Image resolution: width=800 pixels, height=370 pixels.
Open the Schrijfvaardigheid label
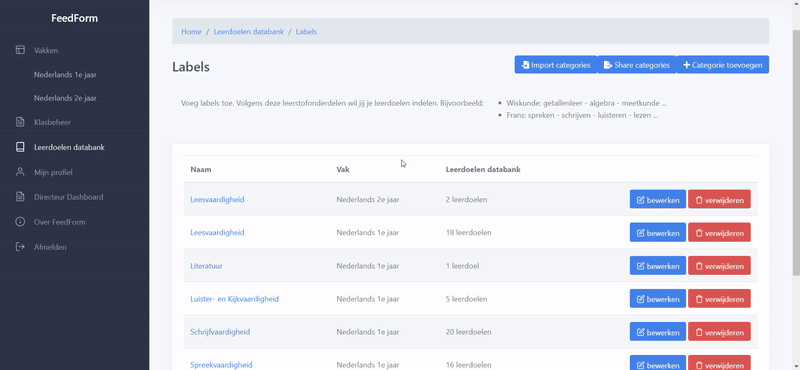220,332
